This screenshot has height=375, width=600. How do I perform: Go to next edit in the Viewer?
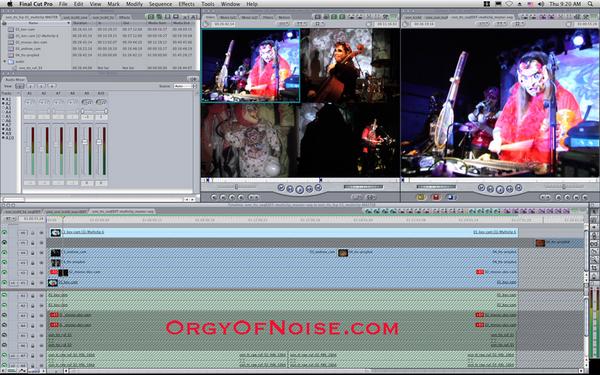pos(318,188)
